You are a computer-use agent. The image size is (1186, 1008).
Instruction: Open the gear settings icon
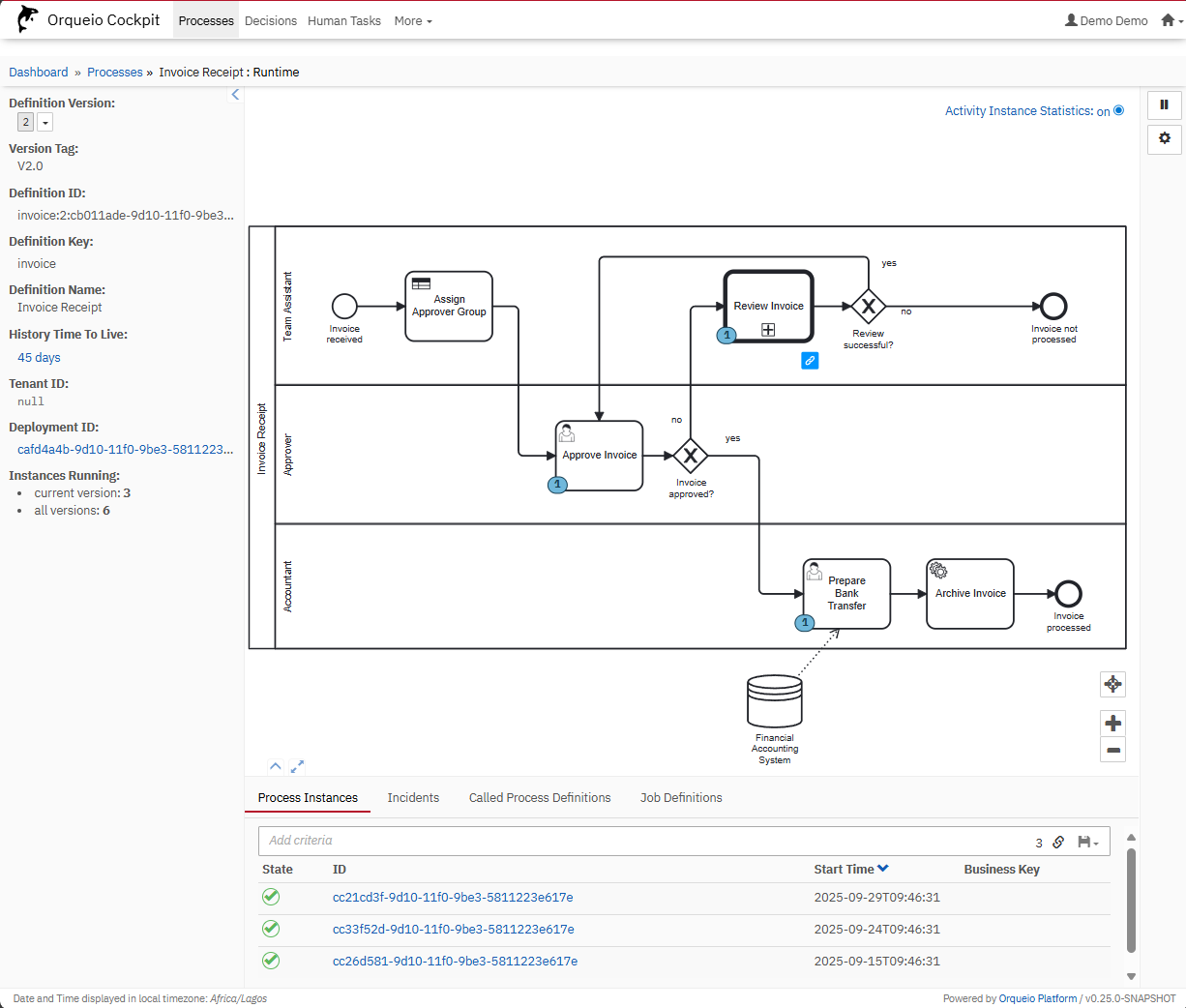click(x=1164, y=138)
